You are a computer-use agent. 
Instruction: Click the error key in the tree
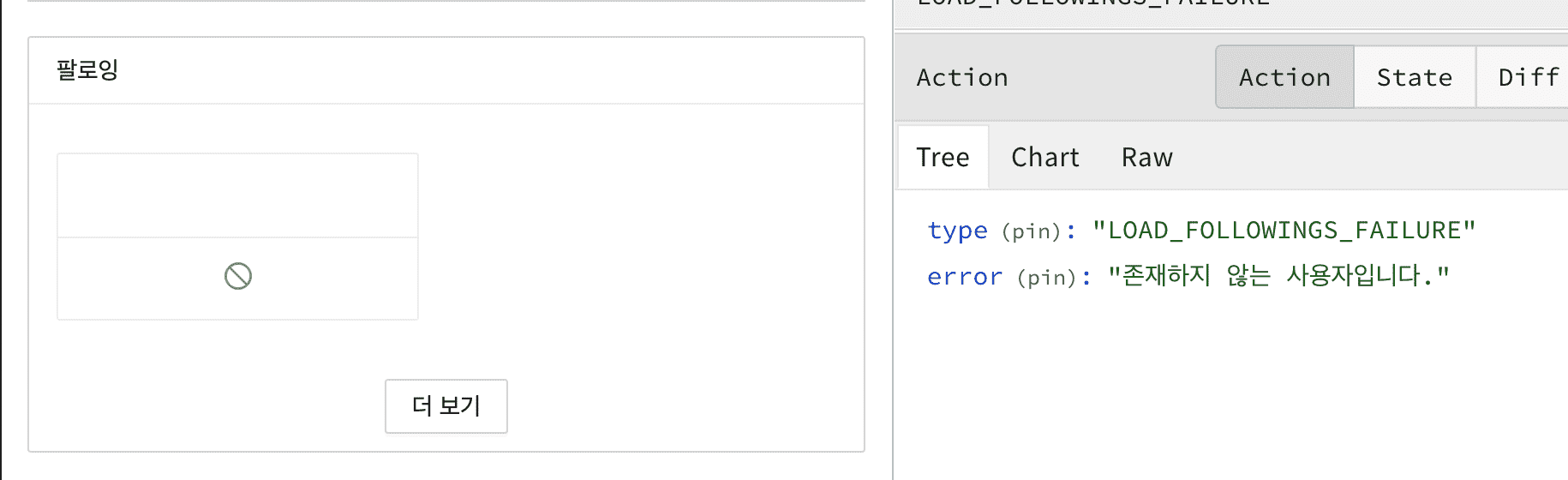pos(964,277)
